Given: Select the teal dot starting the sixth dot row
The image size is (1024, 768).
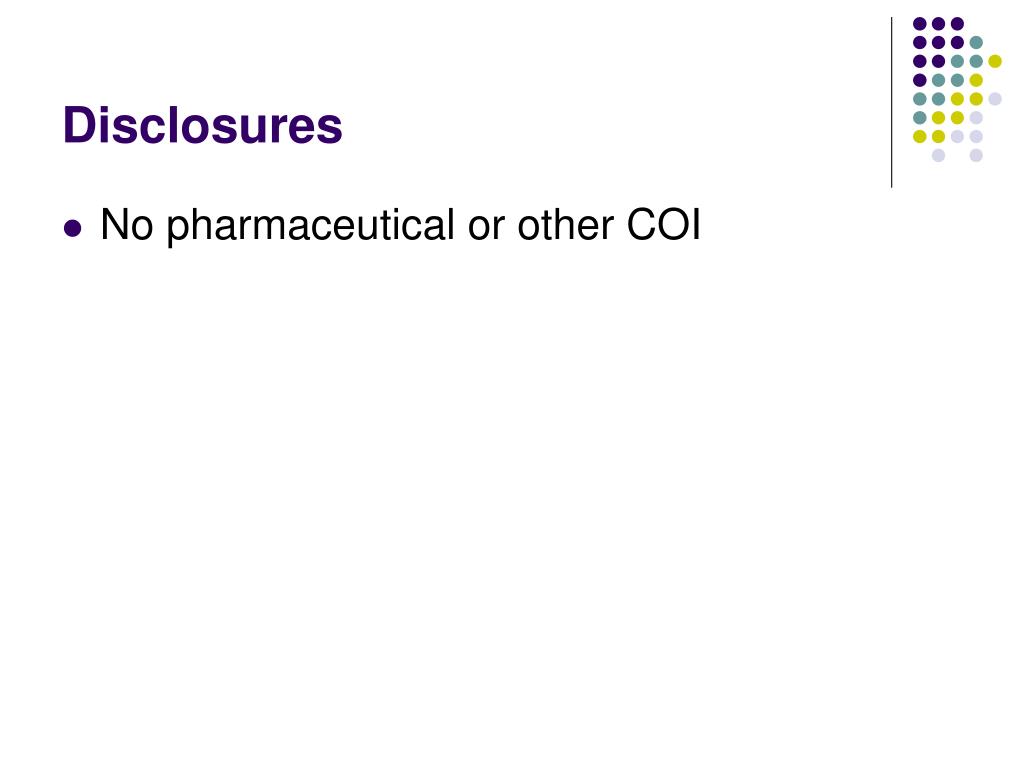Looking at the screenshot, I should [x=920, y=118].
